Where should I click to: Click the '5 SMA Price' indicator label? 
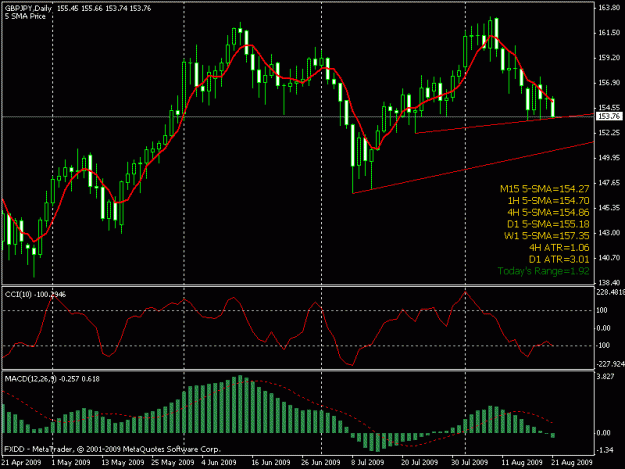[25, 16]
